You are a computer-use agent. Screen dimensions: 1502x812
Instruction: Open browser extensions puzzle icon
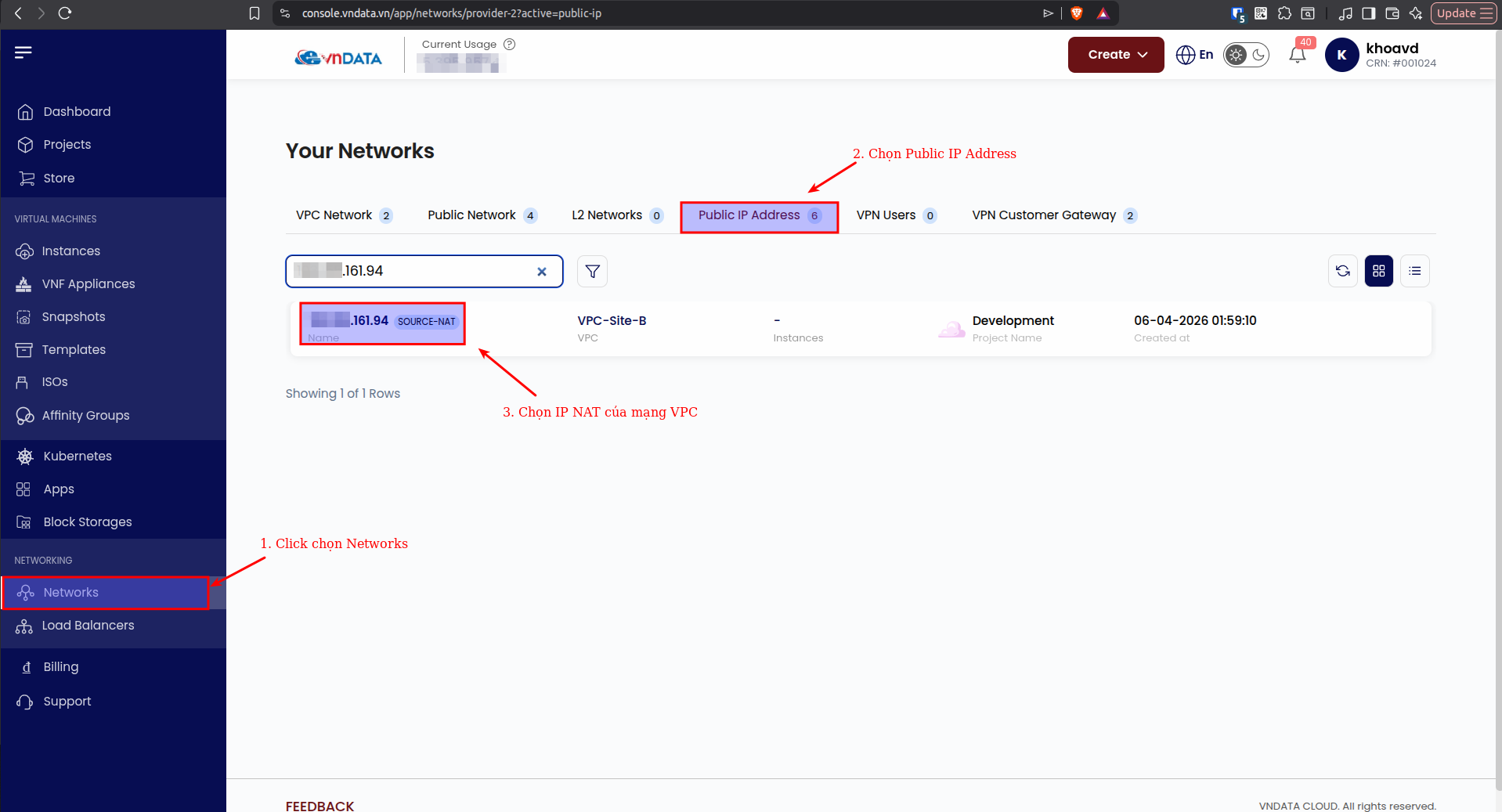(x=1284, y=13)
